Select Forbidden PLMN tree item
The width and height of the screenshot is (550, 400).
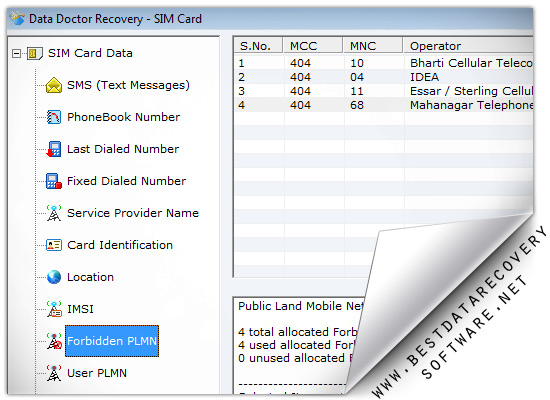[112, 341]
